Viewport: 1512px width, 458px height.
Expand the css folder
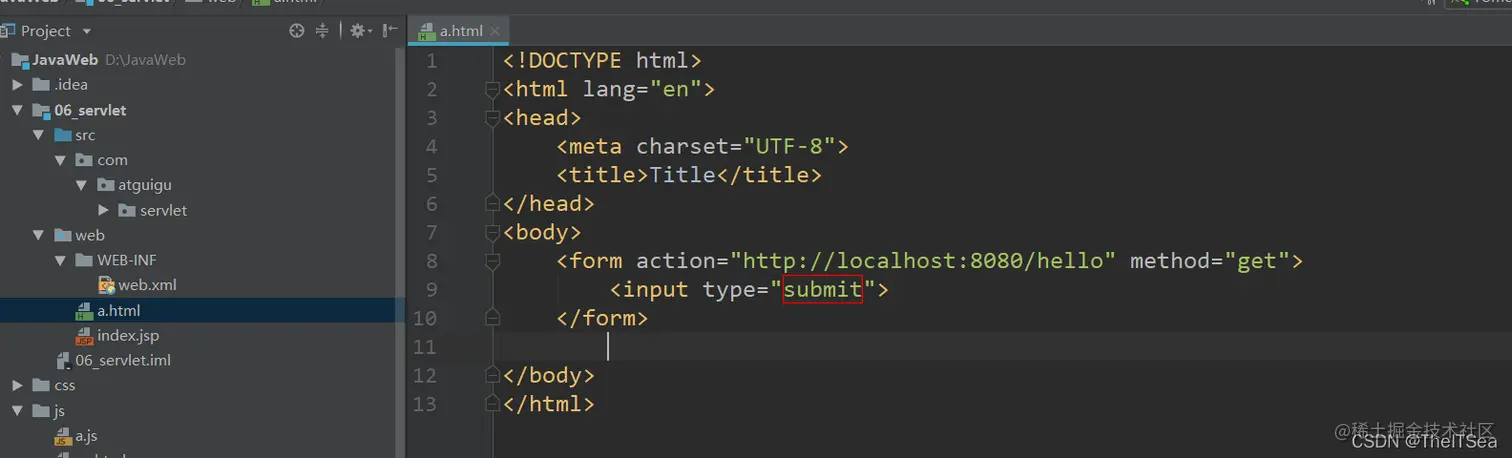(x=17, y=385)
